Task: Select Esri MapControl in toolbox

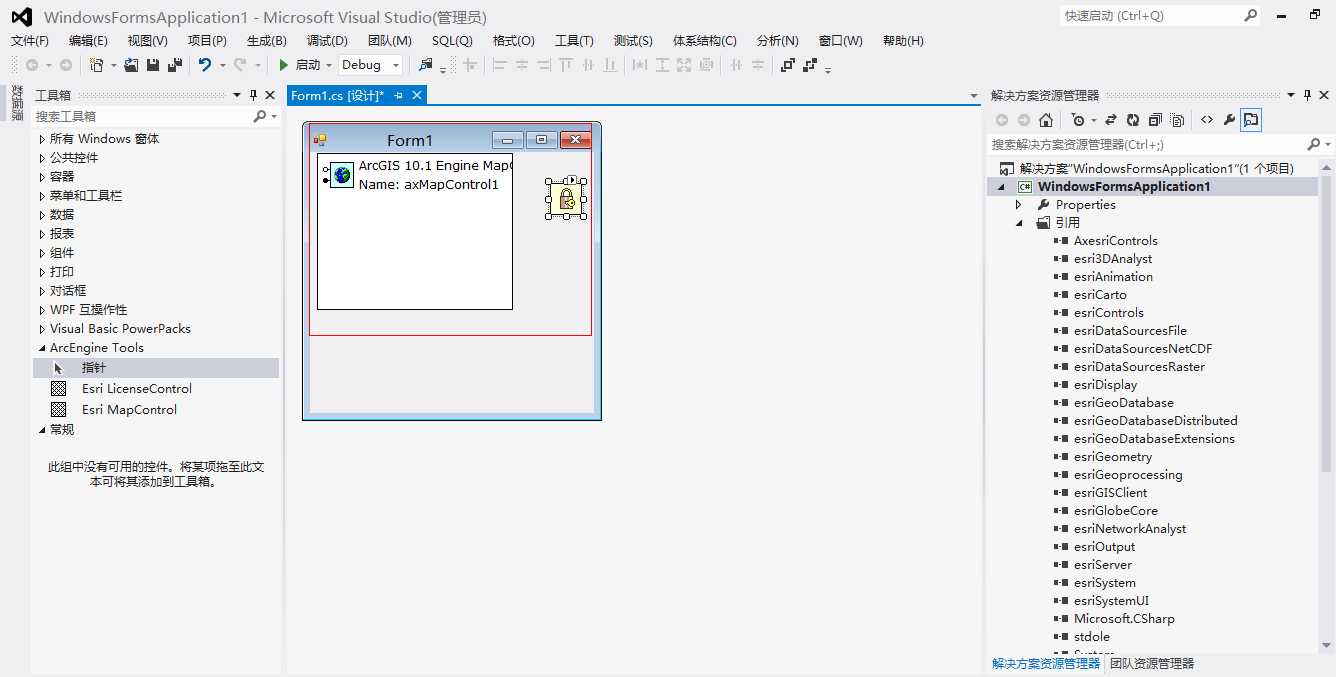Action: click(129, 410)
